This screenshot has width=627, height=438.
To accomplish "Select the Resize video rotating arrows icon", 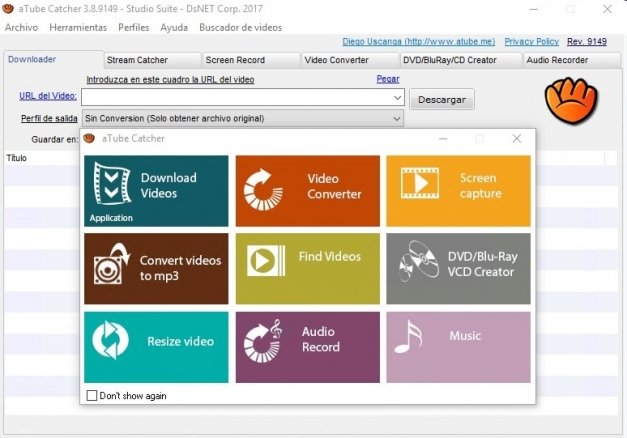I will [110, 340].
